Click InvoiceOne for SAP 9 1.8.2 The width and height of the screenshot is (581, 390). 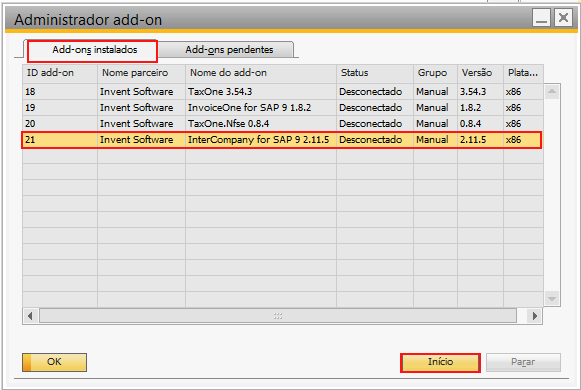click(249, 108)
